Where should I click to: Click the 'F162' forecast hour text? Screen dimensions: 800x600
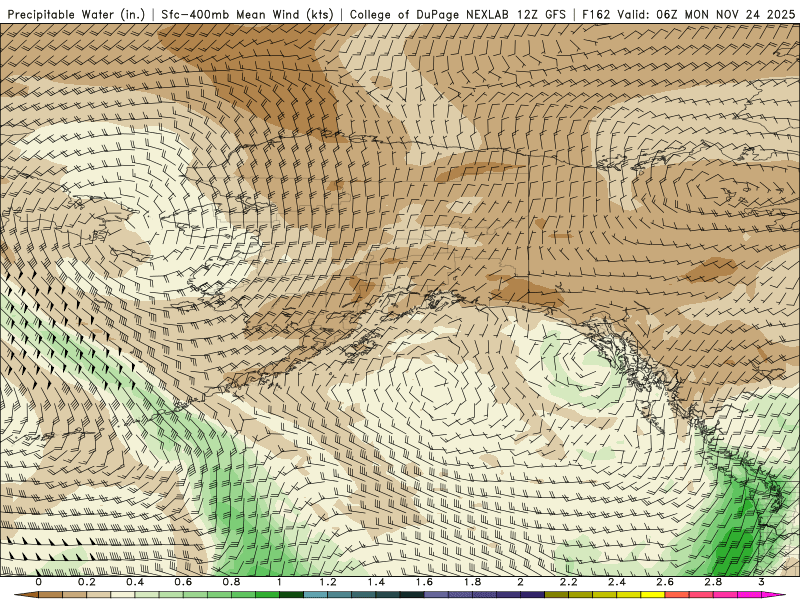[x=596, y=14]
